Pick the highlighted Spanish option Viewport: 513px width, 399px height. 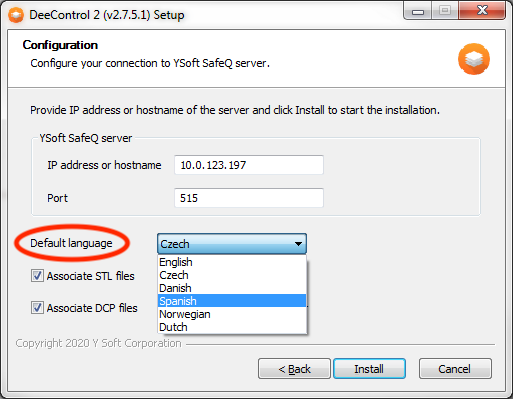(232, 301)
